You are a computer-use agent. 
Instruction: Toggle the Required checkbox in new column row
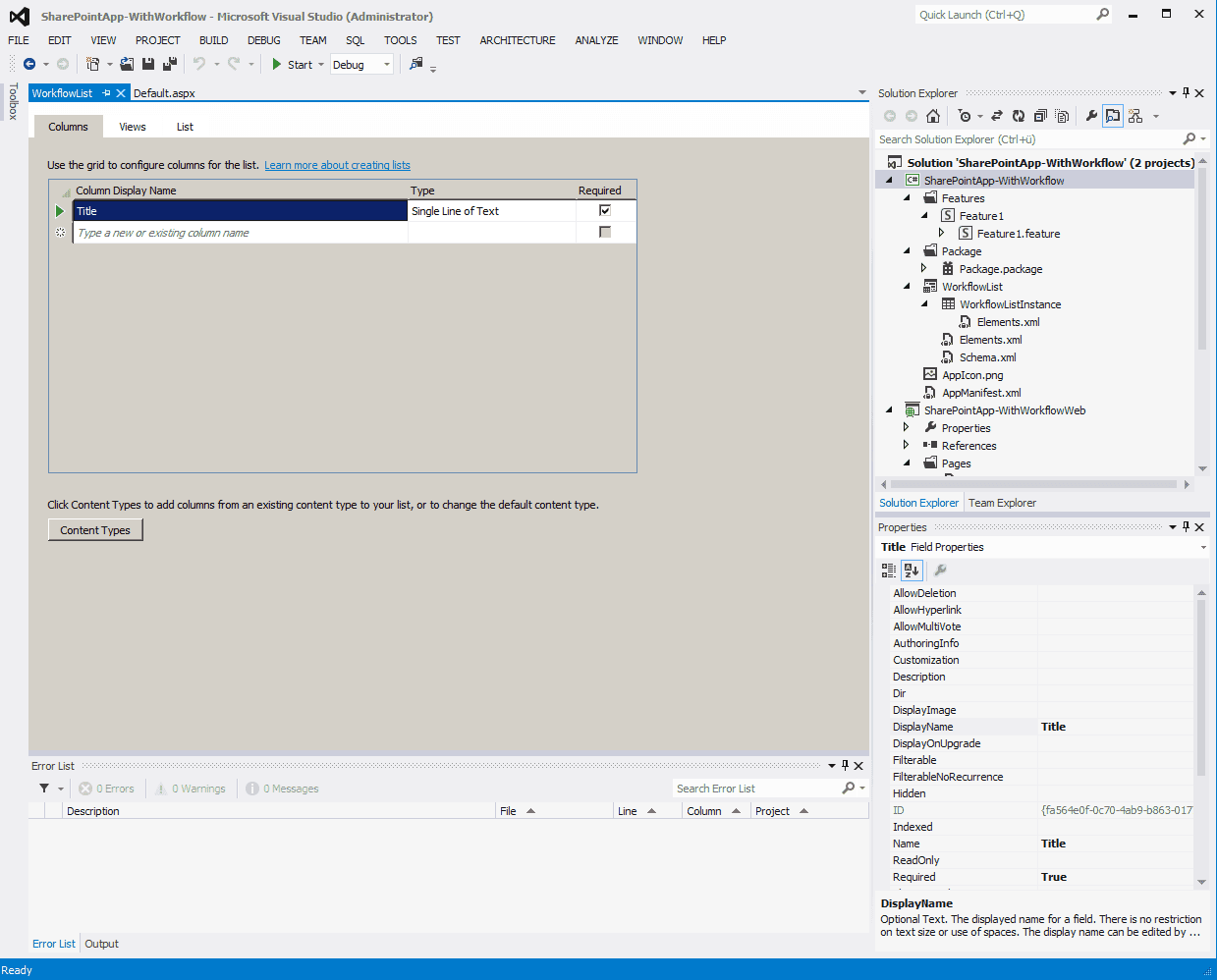(x=605, y=233)
